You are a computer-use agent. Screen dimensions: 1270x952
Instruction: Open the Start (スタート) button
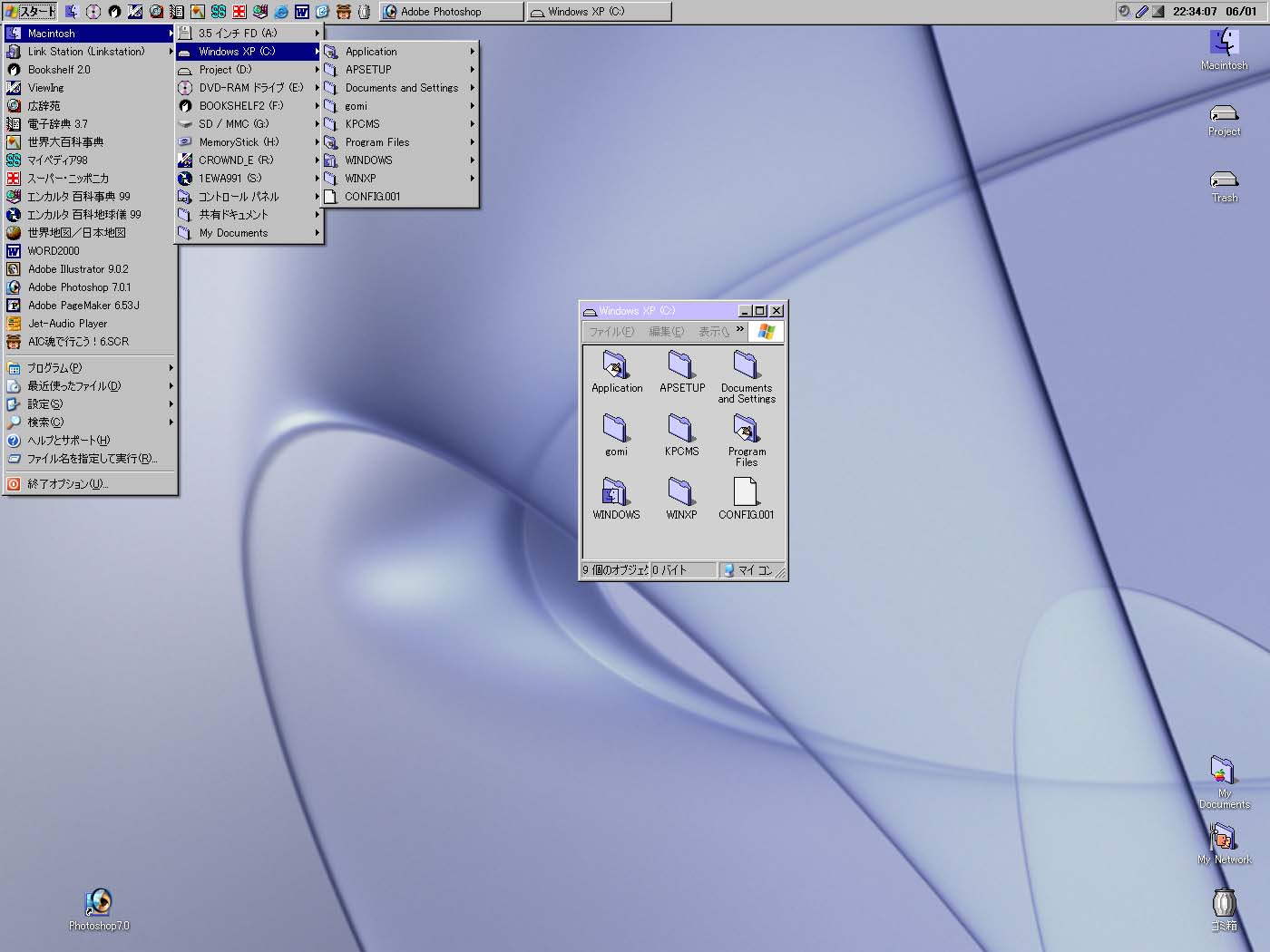tap(30, 12)
